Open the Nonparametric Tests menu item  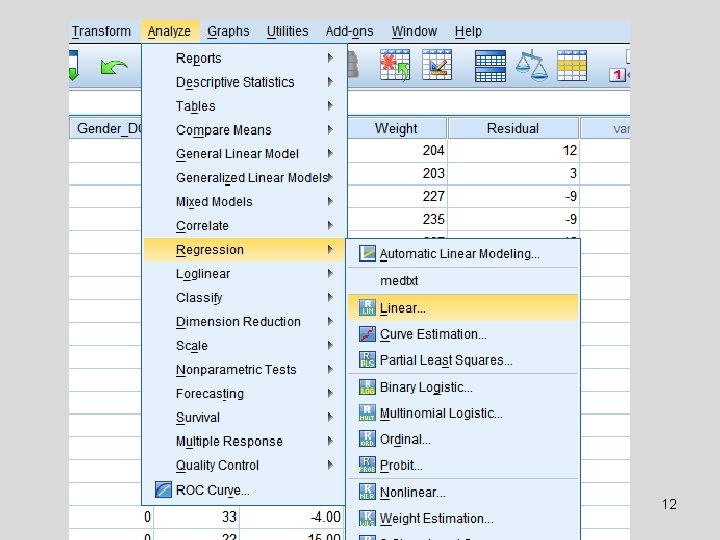244,369
